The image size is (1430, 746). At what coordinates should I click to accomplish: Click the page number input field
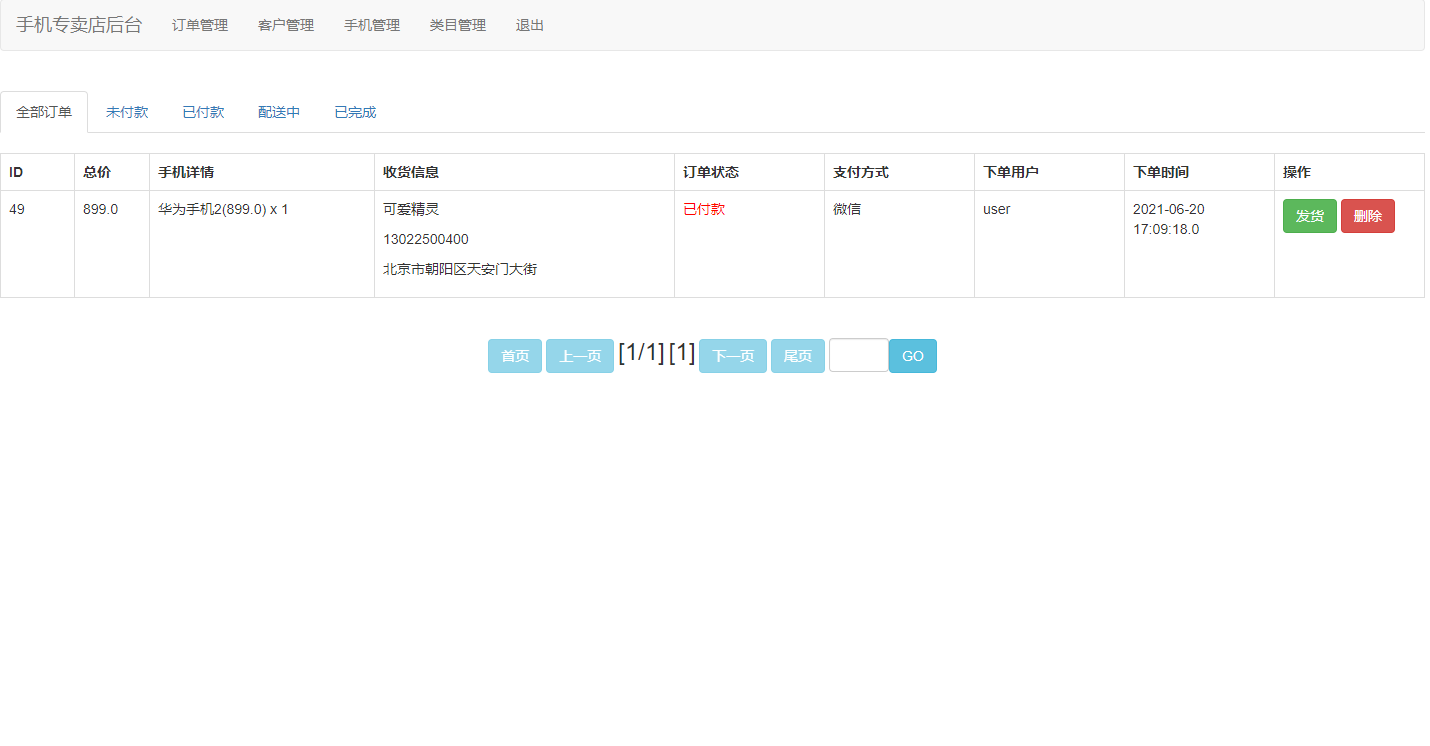click(x=858, y=355)
